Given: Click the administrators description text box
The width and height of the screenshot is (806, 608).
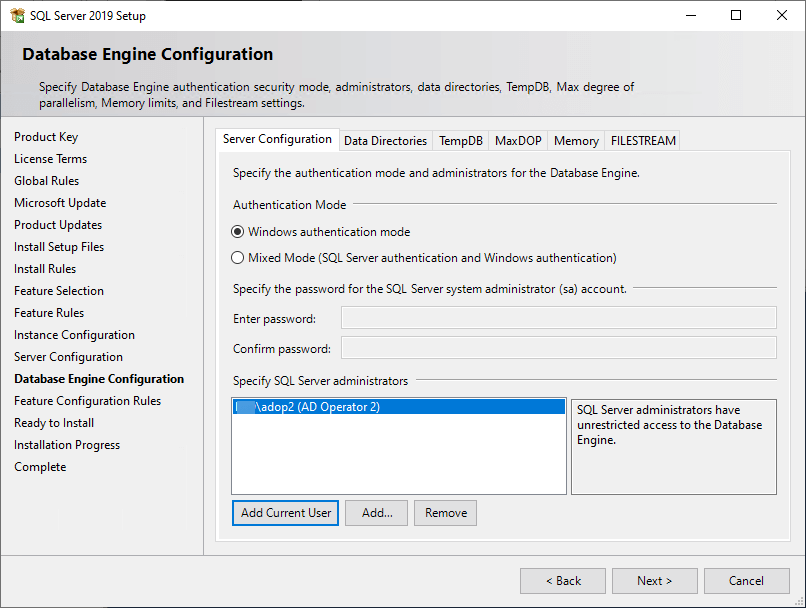Looking at the screenshot, I should 674,447.
